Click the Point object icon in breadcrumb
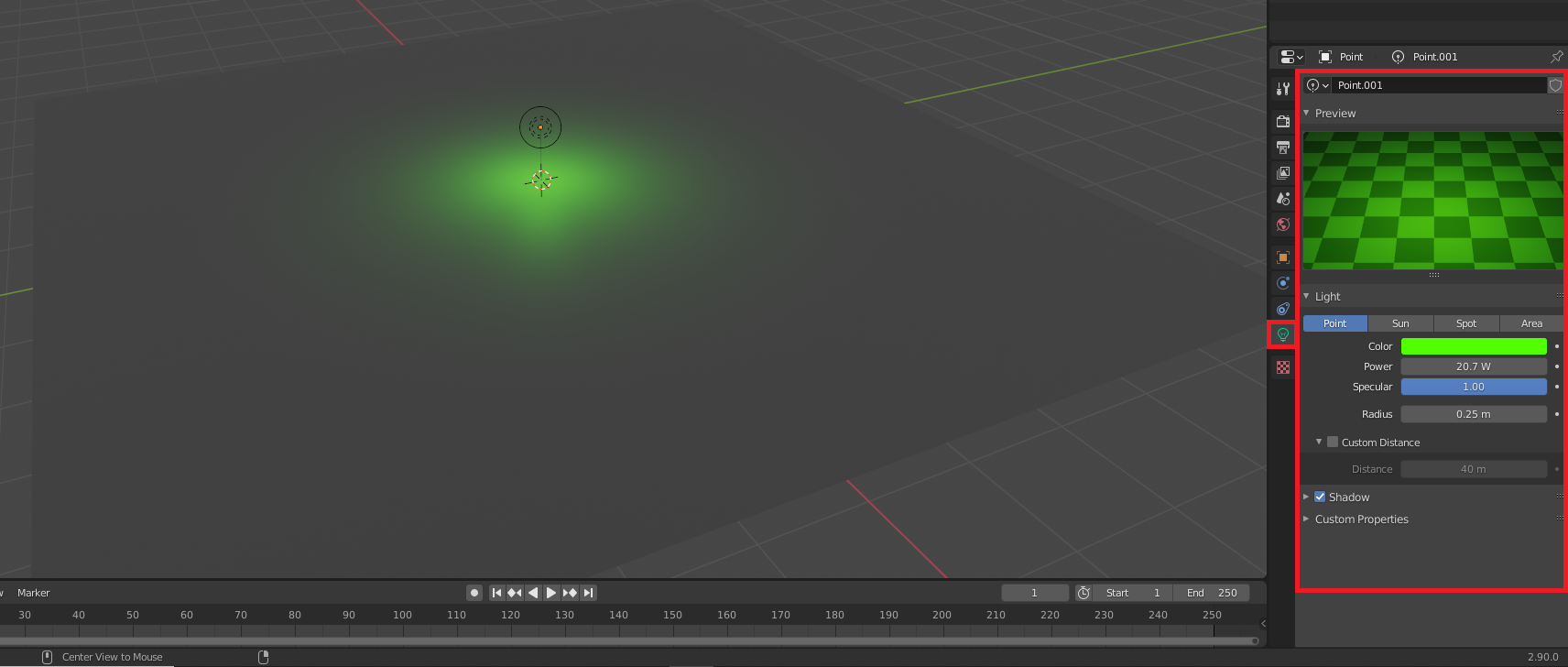 point(1325,57)
